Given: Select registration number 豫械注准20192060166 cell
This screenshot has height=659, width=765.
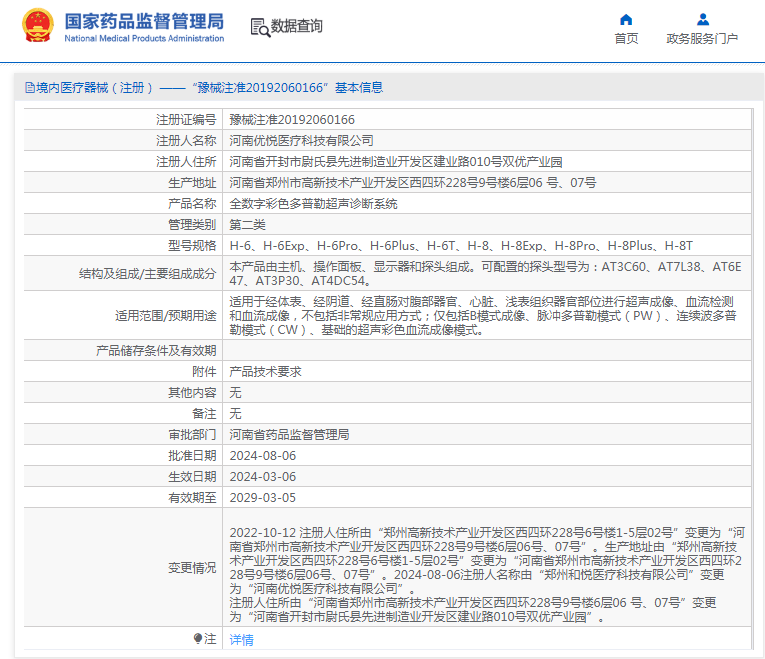Looking at the screenshot, I should (292, 120).
